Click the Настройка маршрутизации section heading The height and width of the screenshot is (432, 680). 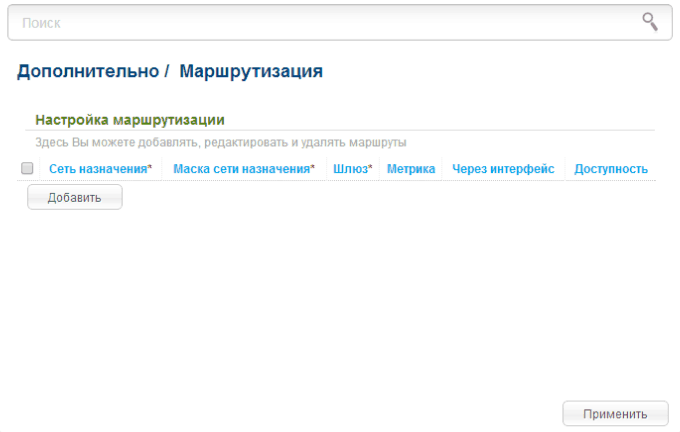pyautogui.click(x=129, y=120)
